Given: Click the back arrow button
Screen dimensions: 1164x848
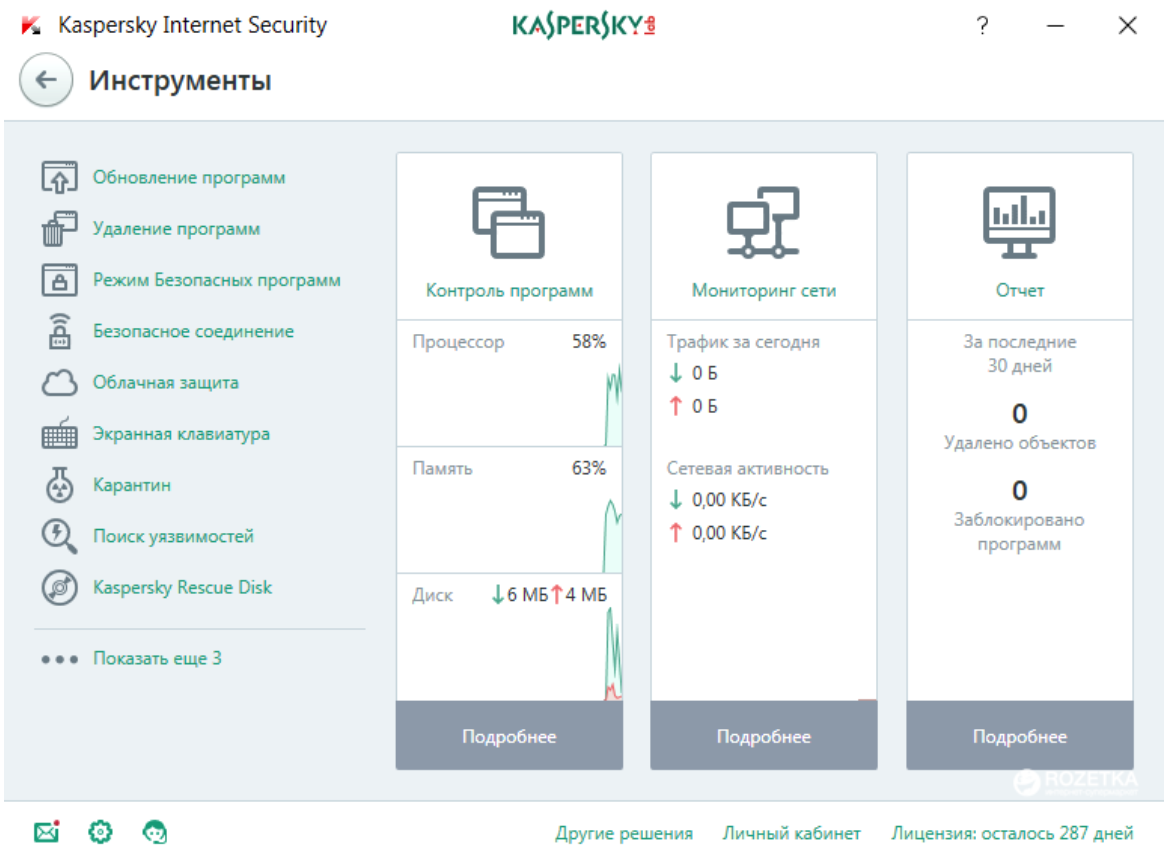Looking at the screenshot, I should 46,79.
